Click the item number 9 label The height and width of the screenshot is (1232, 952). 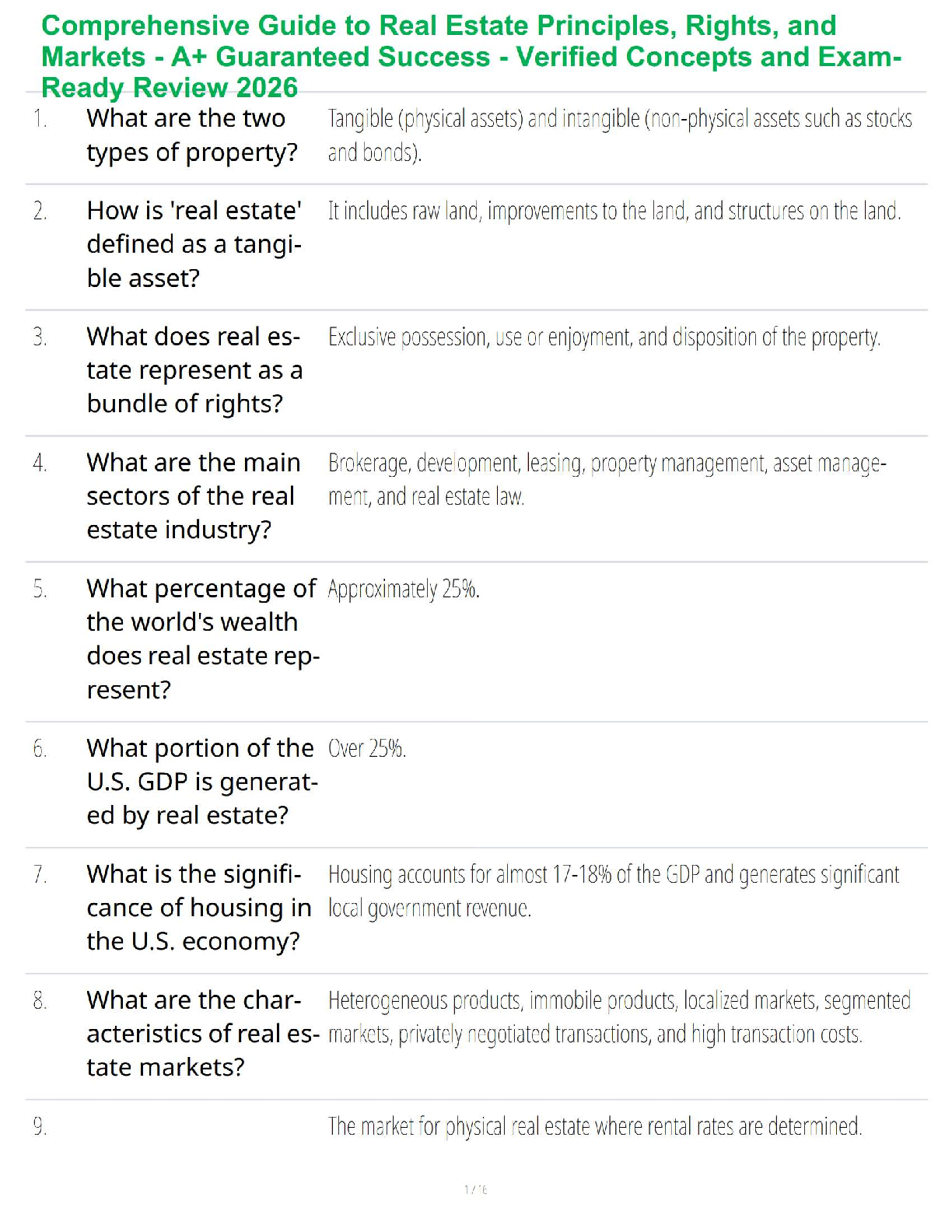pos(40,1127)
